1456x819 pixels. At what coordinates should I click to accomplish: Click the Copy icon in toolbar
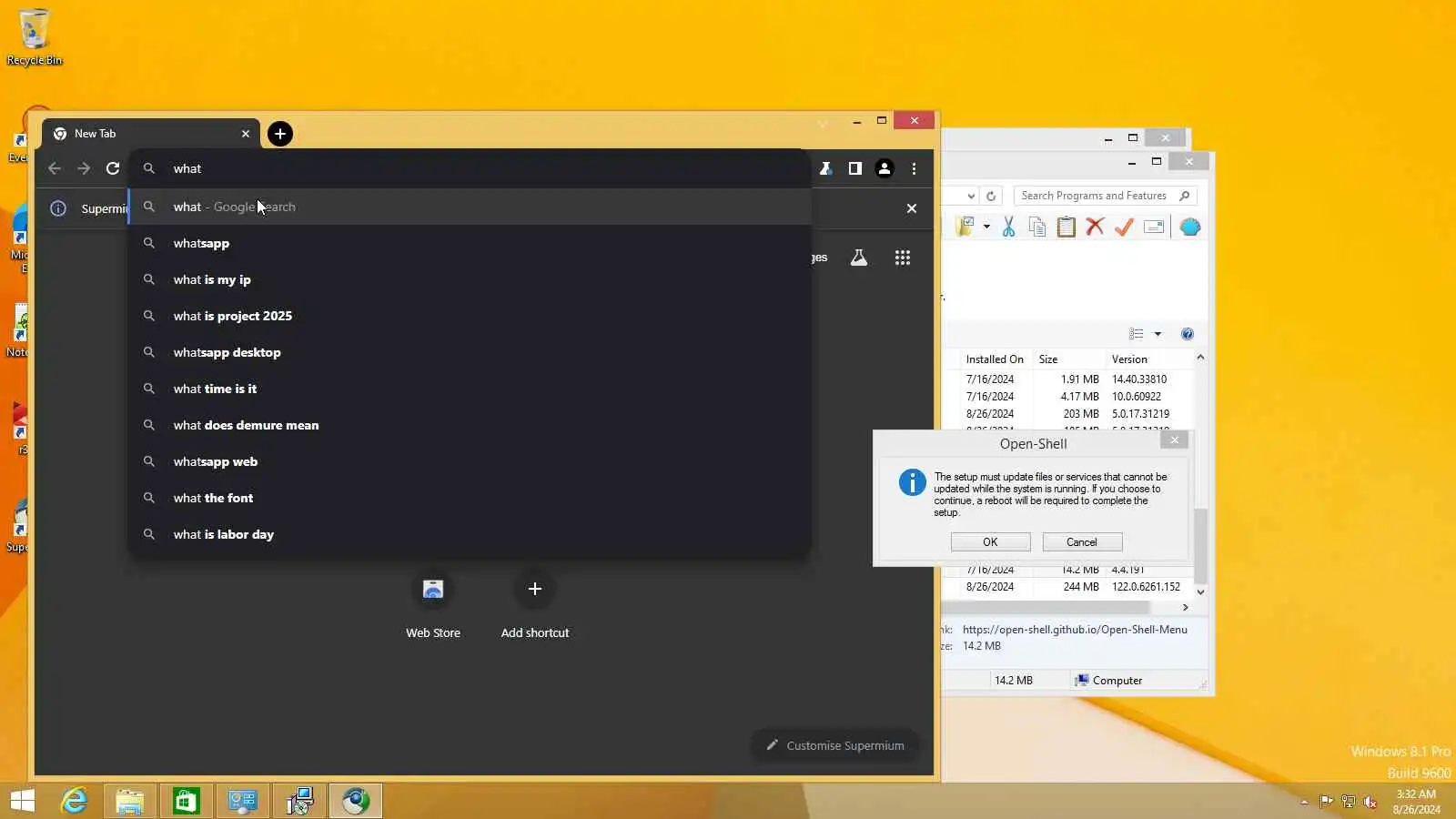point(1037,227)
